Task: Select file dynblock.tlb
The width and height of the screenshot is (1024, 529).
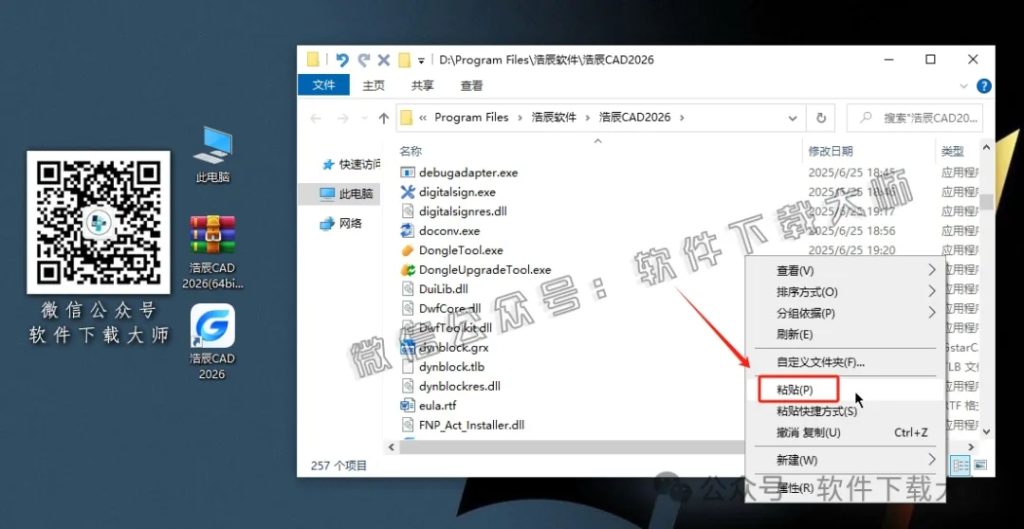Action: [452, 367]
